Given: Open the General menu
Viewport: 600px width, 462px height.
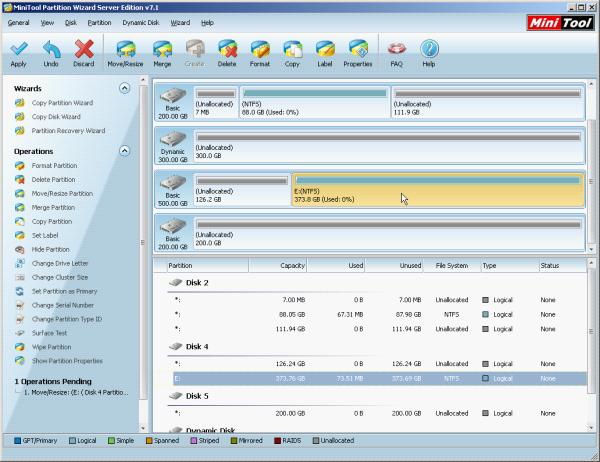Looking at the screenshot, I should click(x=18, y=23).
